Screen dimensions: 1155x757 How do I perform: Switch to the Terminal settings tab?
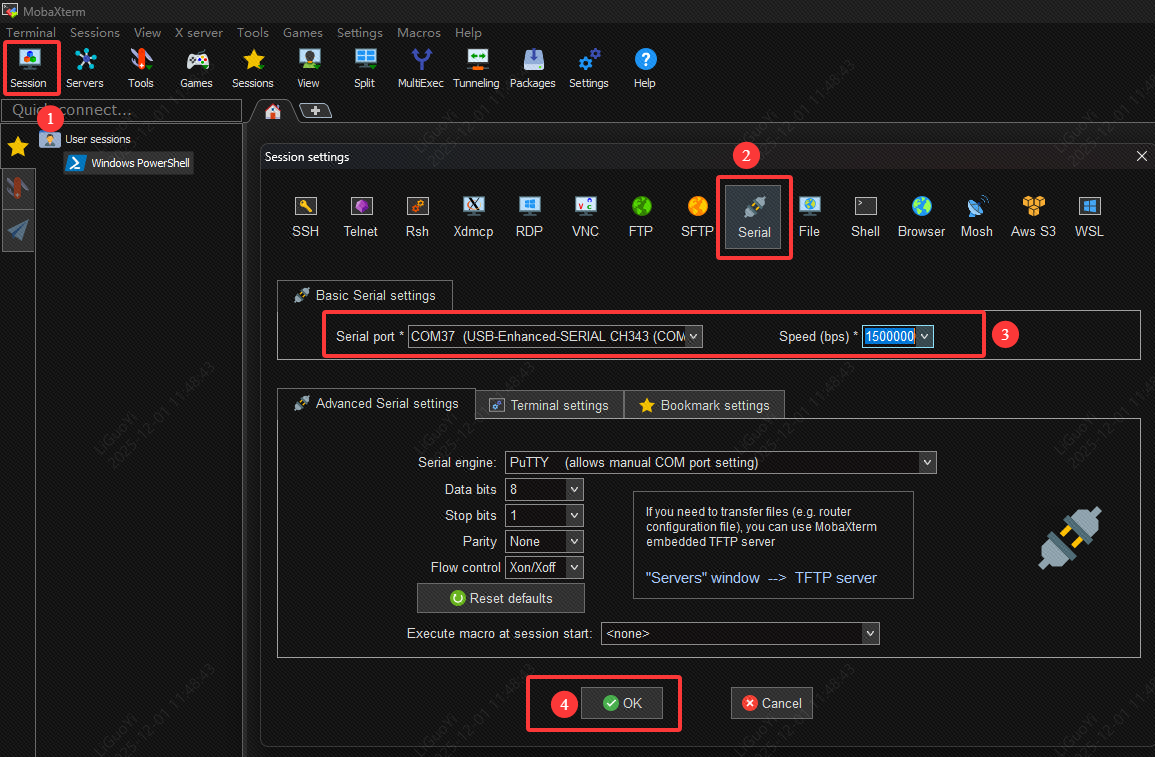549,405
